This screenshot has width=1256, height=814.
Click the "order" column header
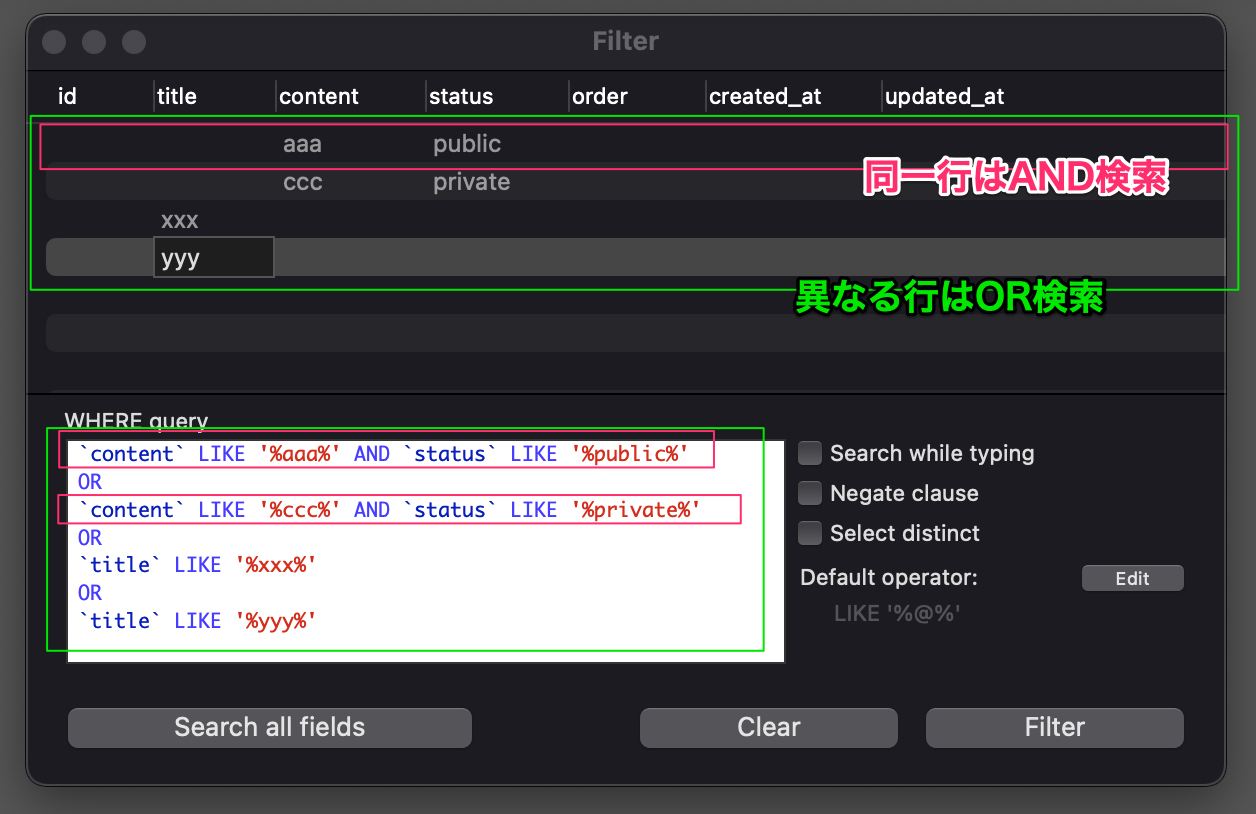point(600,96)
